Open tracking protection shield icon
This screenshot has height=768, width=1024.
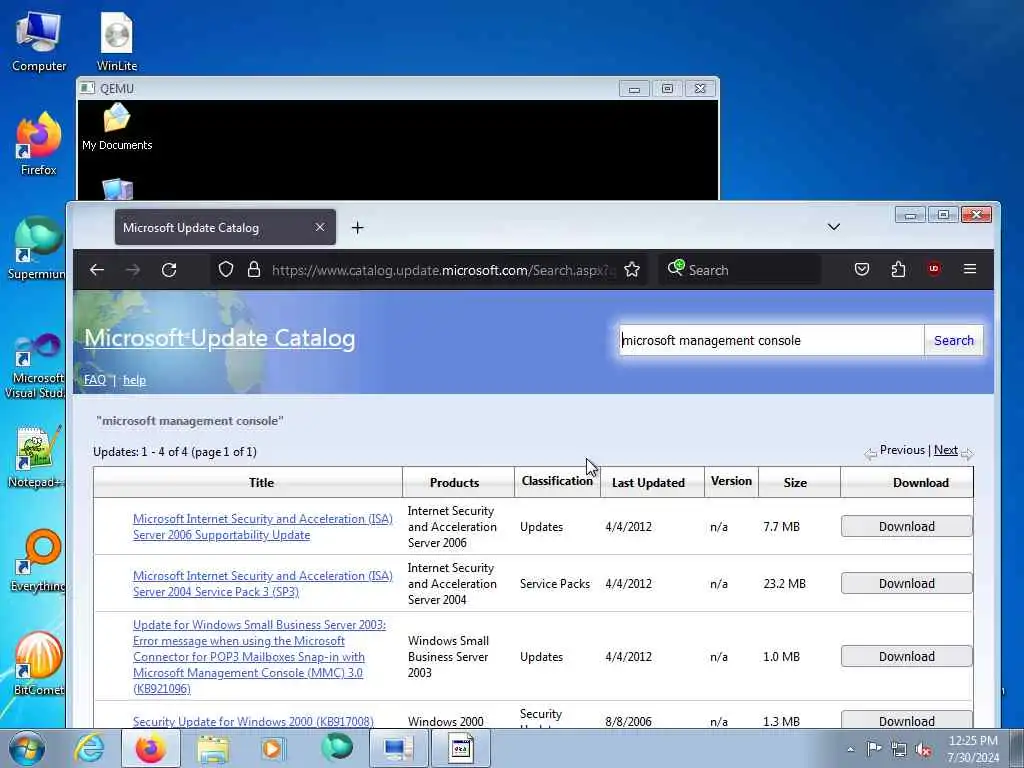tap(226, 270)
